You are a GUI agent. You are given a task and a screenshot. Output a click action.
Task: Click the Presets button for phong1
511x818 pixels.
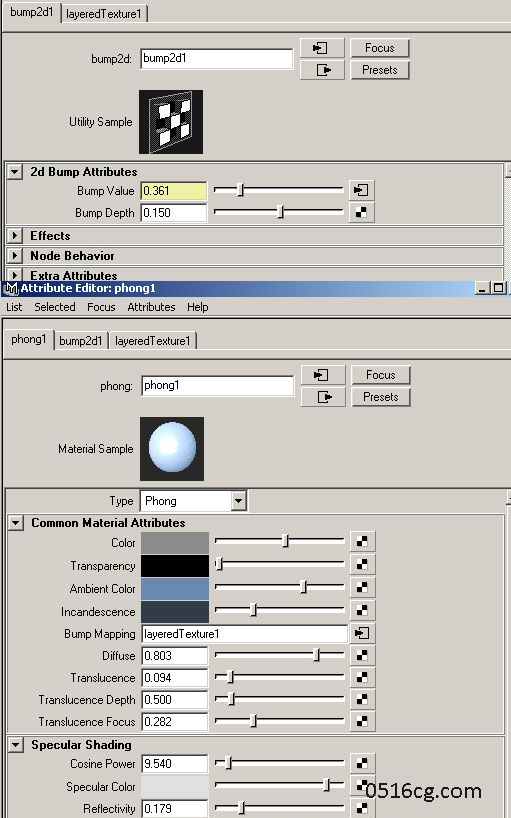381,397
